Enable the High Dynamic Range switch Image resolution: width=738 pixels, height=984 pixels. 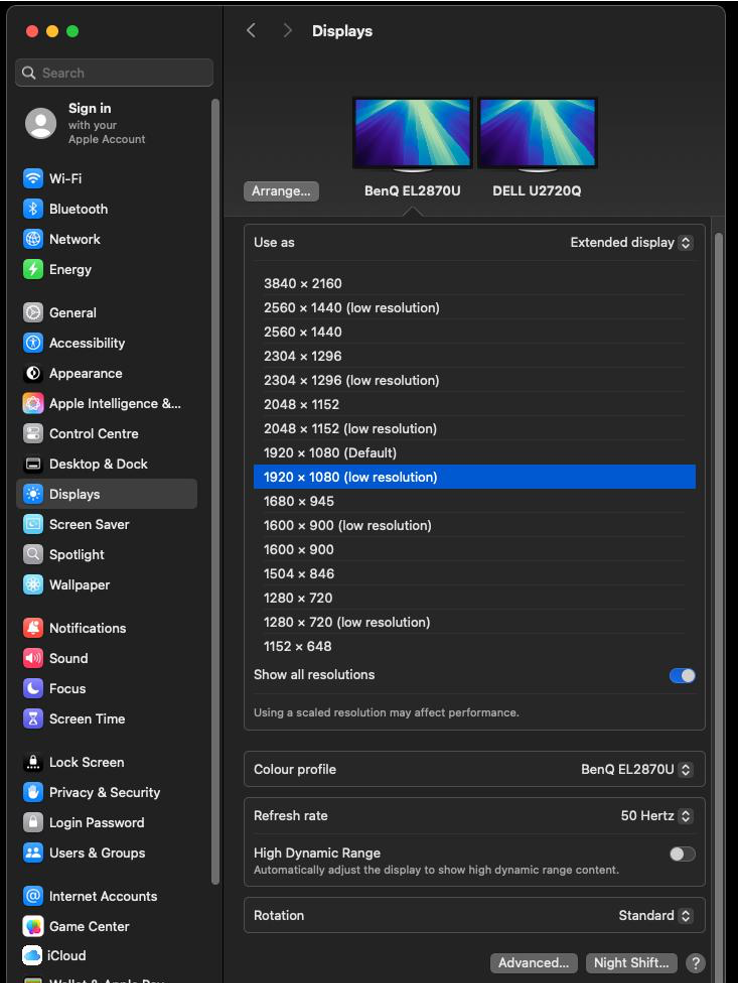(x=682, y=854)
